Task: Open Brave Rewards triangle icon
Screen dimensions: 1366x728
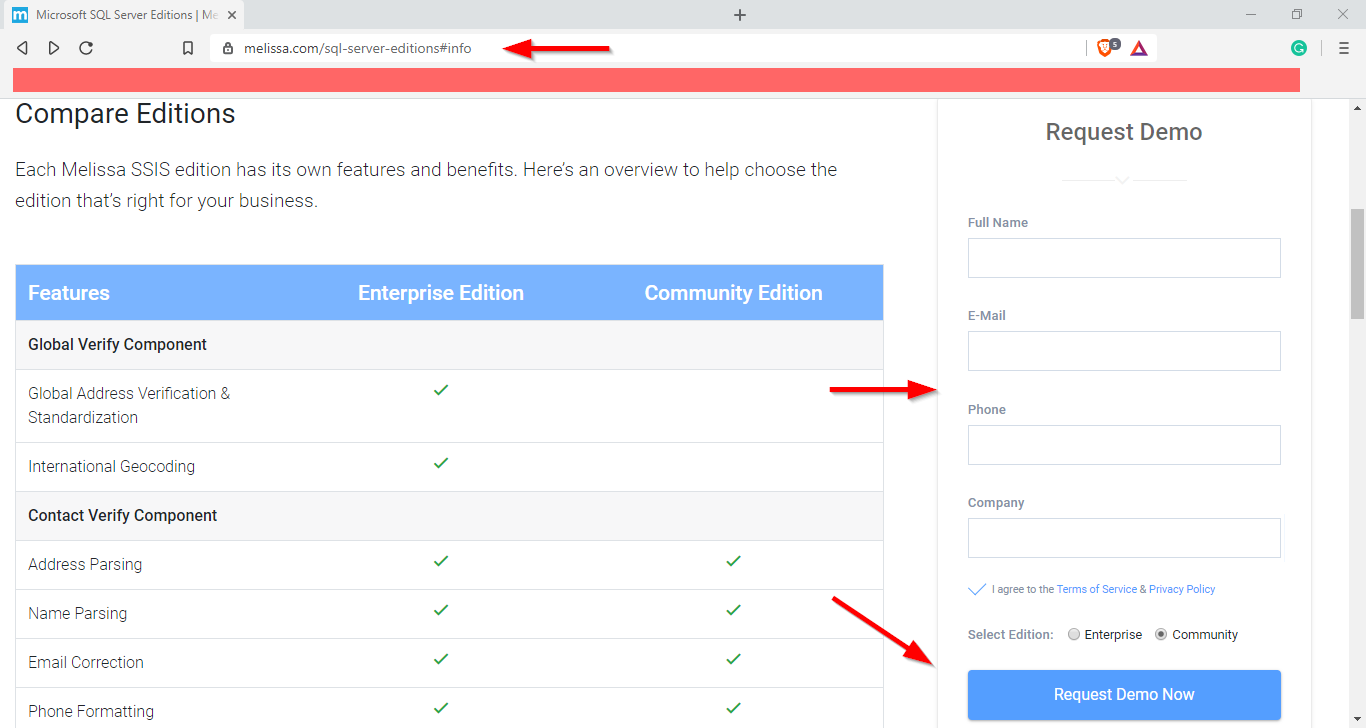Action: 1139,48
